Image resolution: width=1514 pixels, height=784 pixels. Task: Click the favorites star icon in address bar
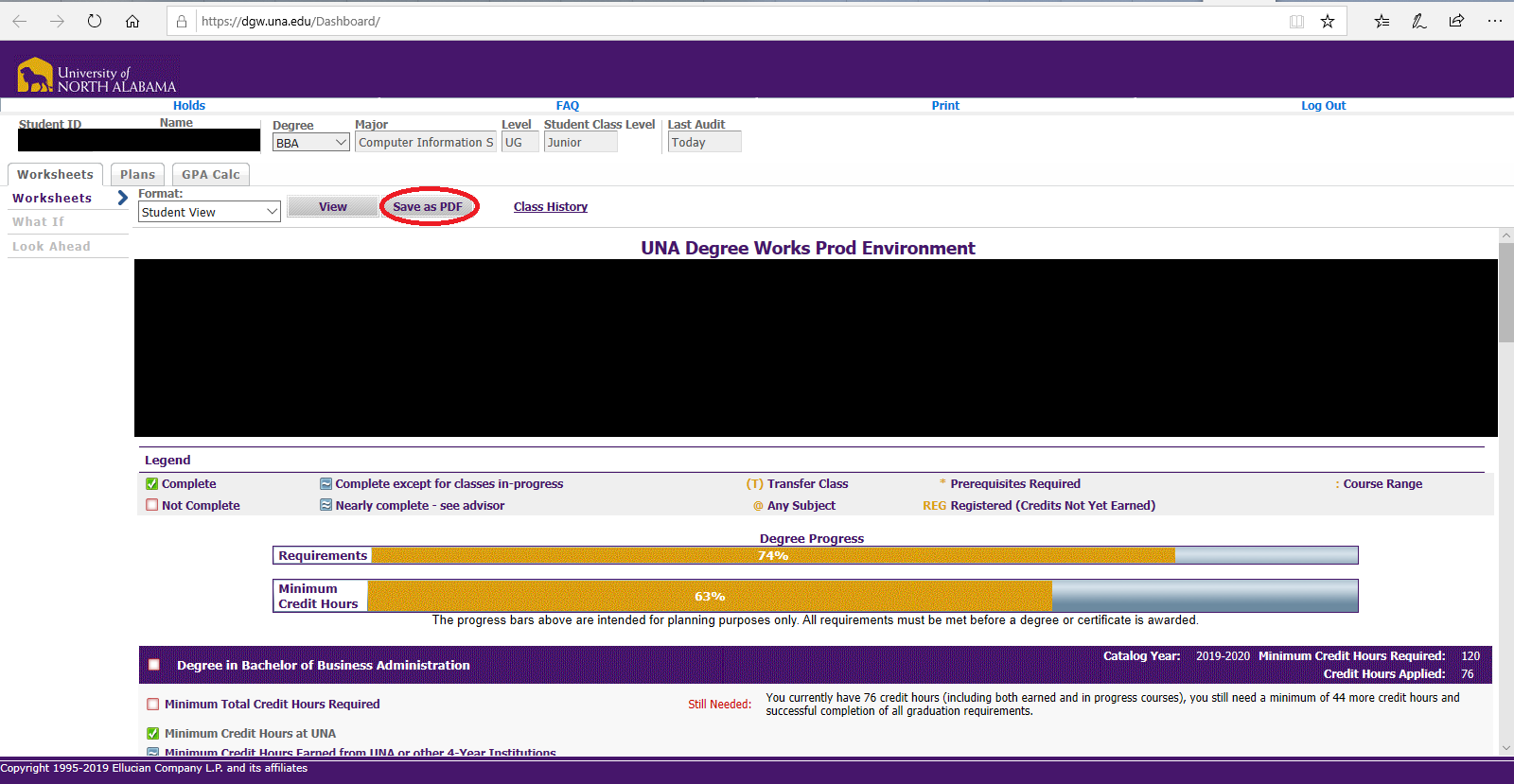[1328, 21]
